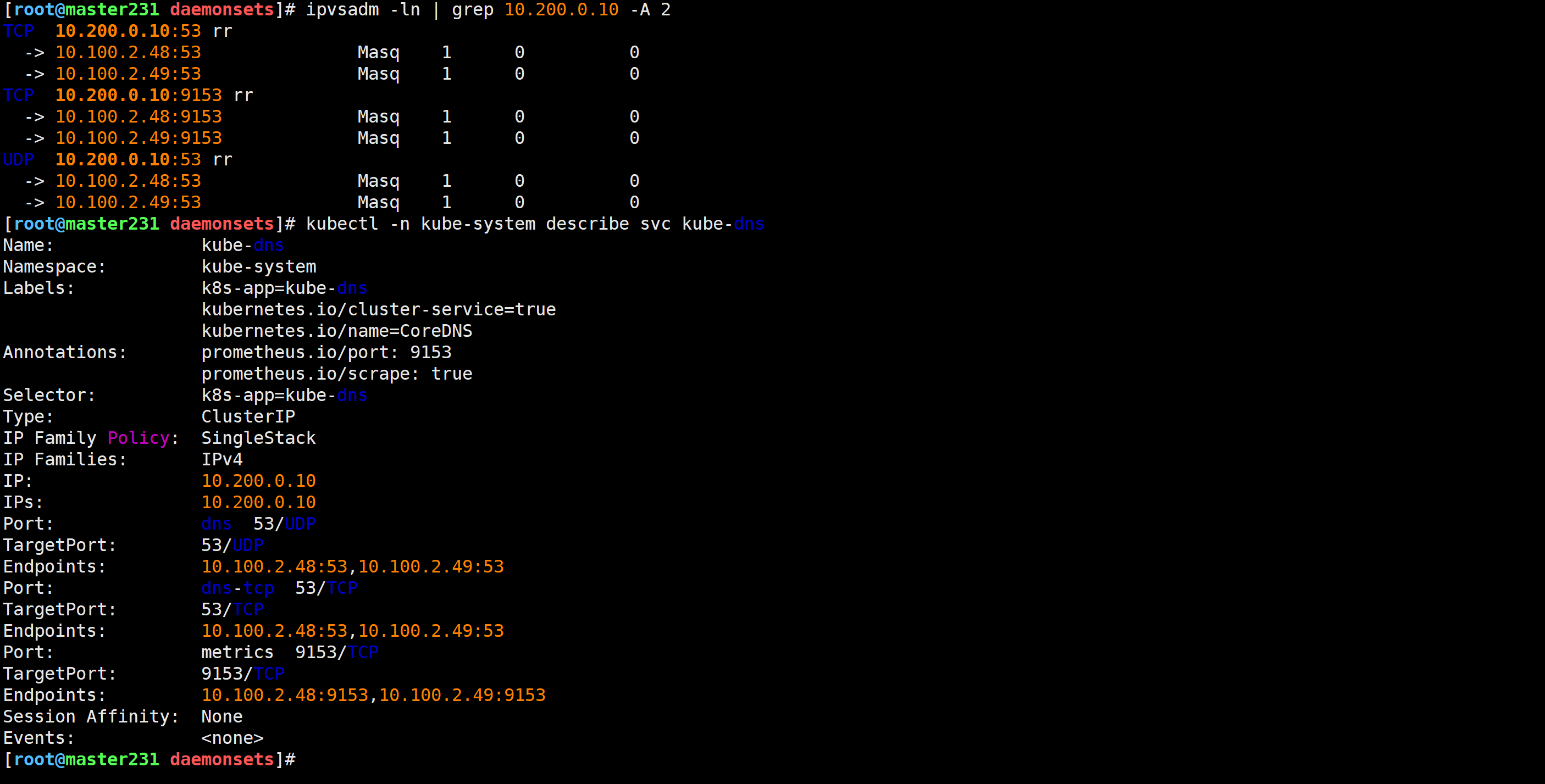The width and height of the screenshot is (1545, 784).
Task: Click endpoints 10.100.2.48:9153,10.100.2.49:9153
Action: click(374, 696)
